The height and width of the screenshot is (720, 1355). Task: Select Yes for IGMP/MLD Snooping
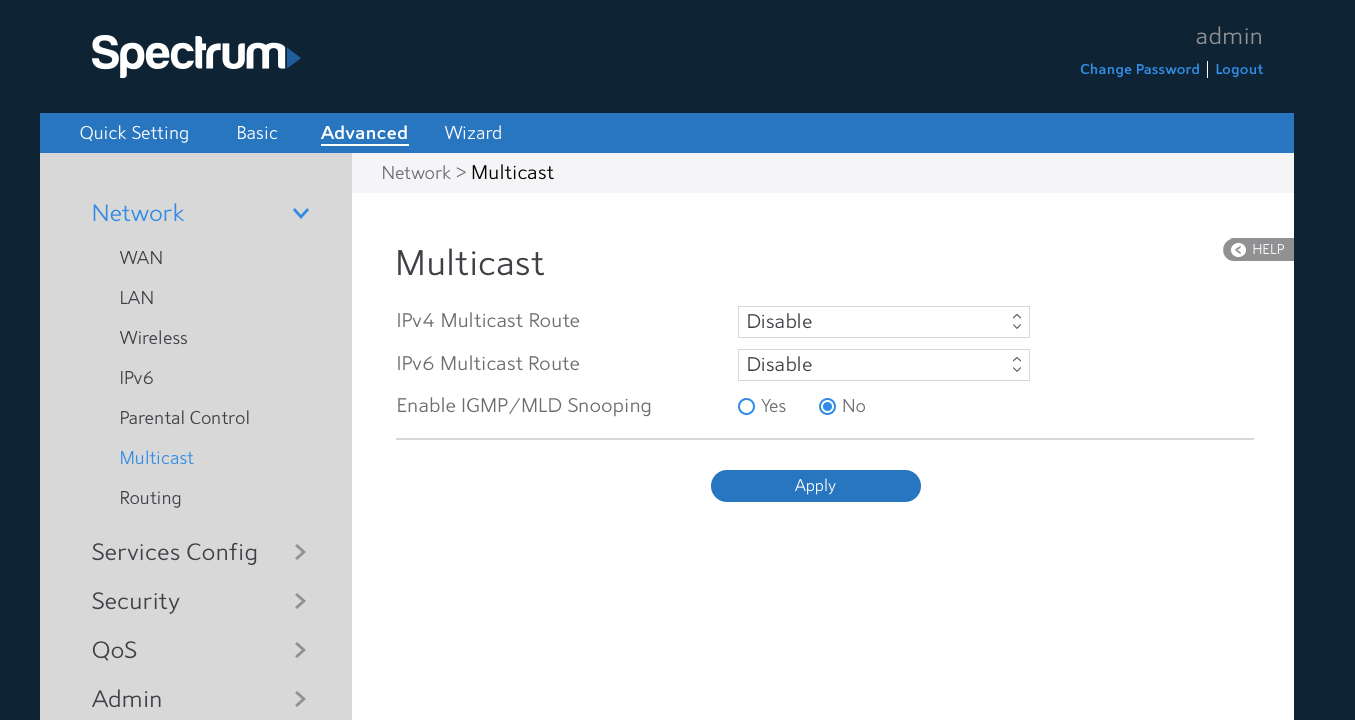746,406
